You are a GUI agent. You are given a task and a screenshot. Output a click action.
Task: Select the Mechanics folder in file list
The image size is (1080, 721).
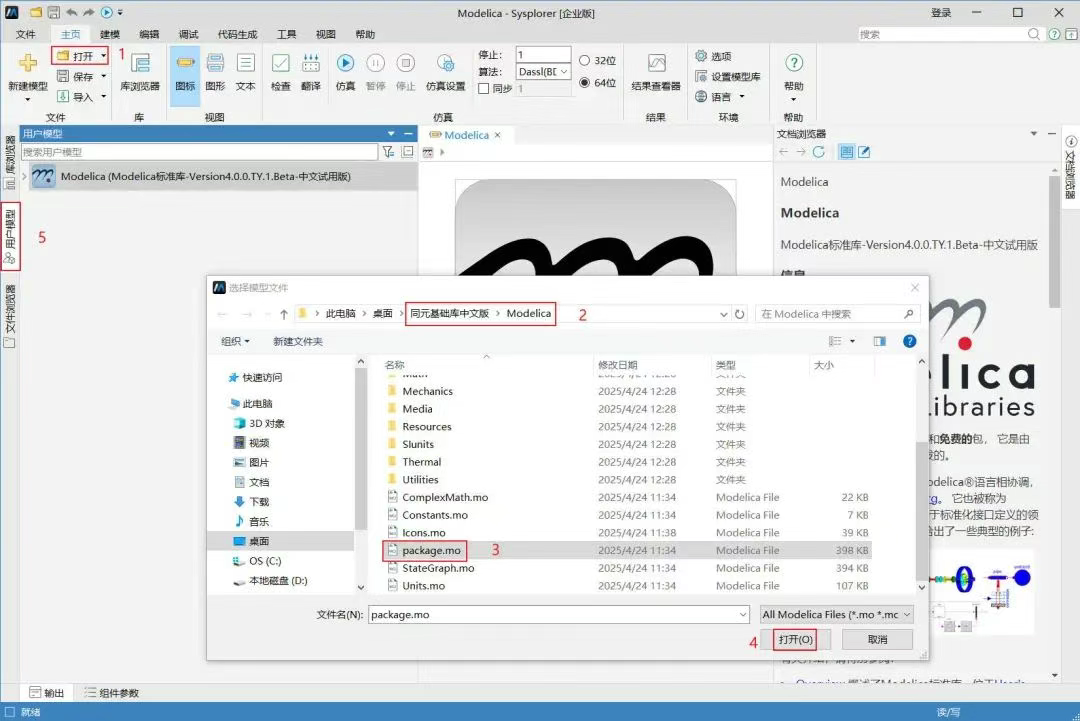point(427,391)
